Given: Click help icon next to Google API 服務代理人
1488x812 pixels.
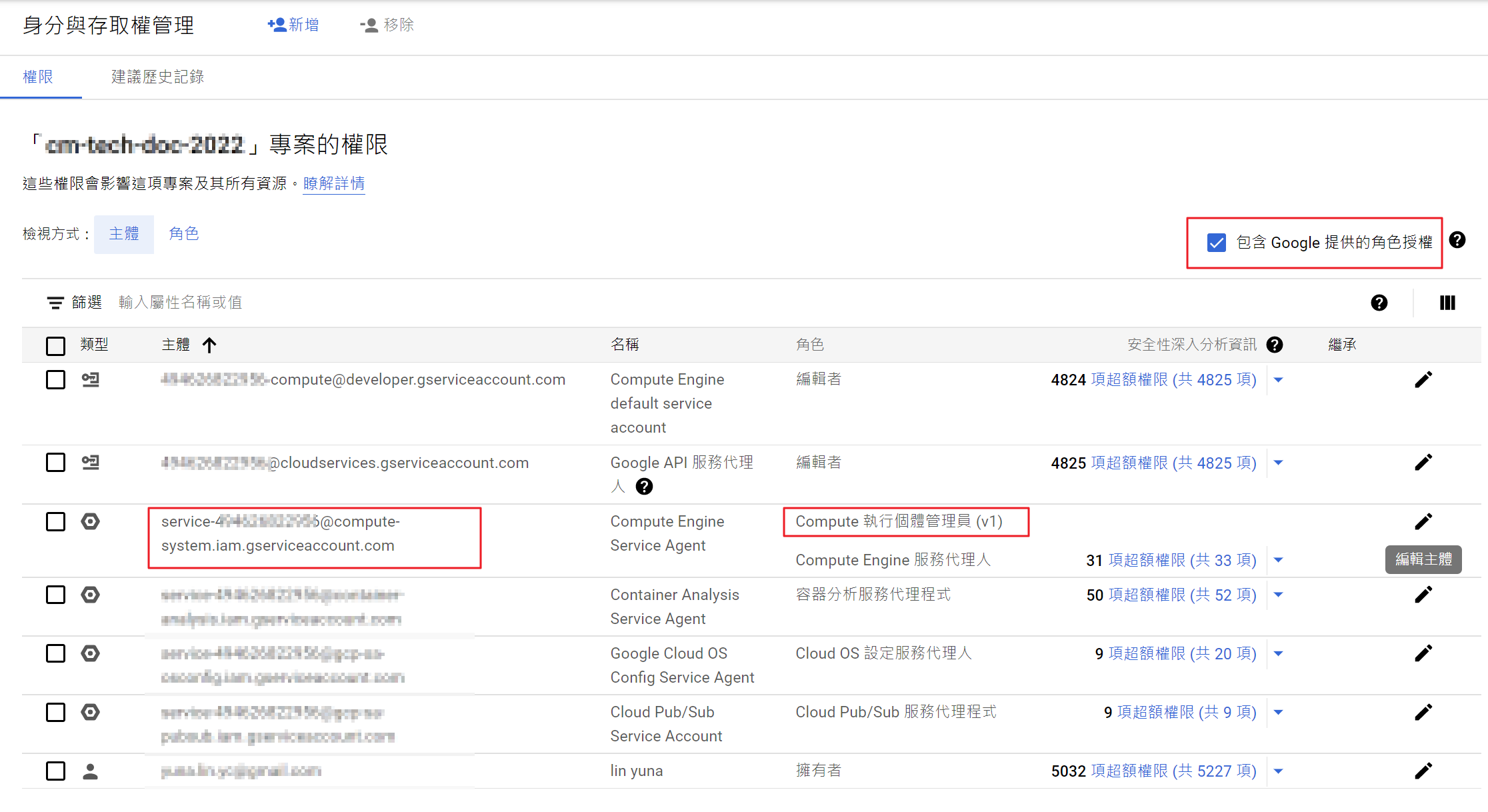Looking at the screenshot, I should 644,487.
